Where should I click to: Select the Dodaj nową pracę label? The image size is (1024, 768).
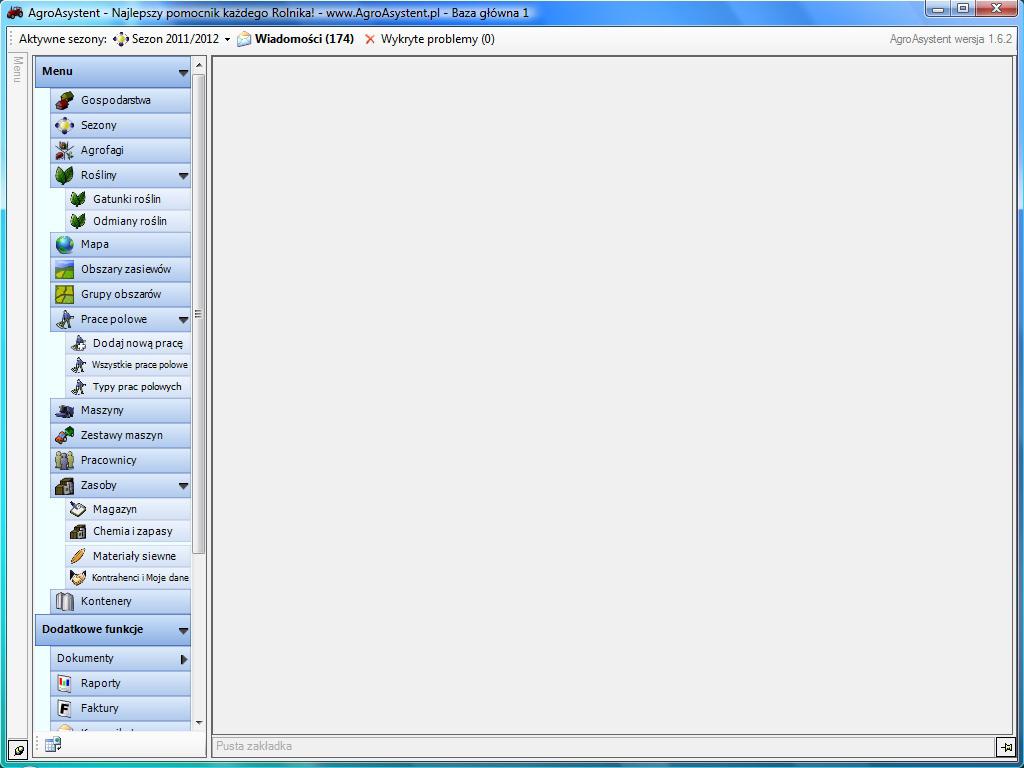pos(138,343)
